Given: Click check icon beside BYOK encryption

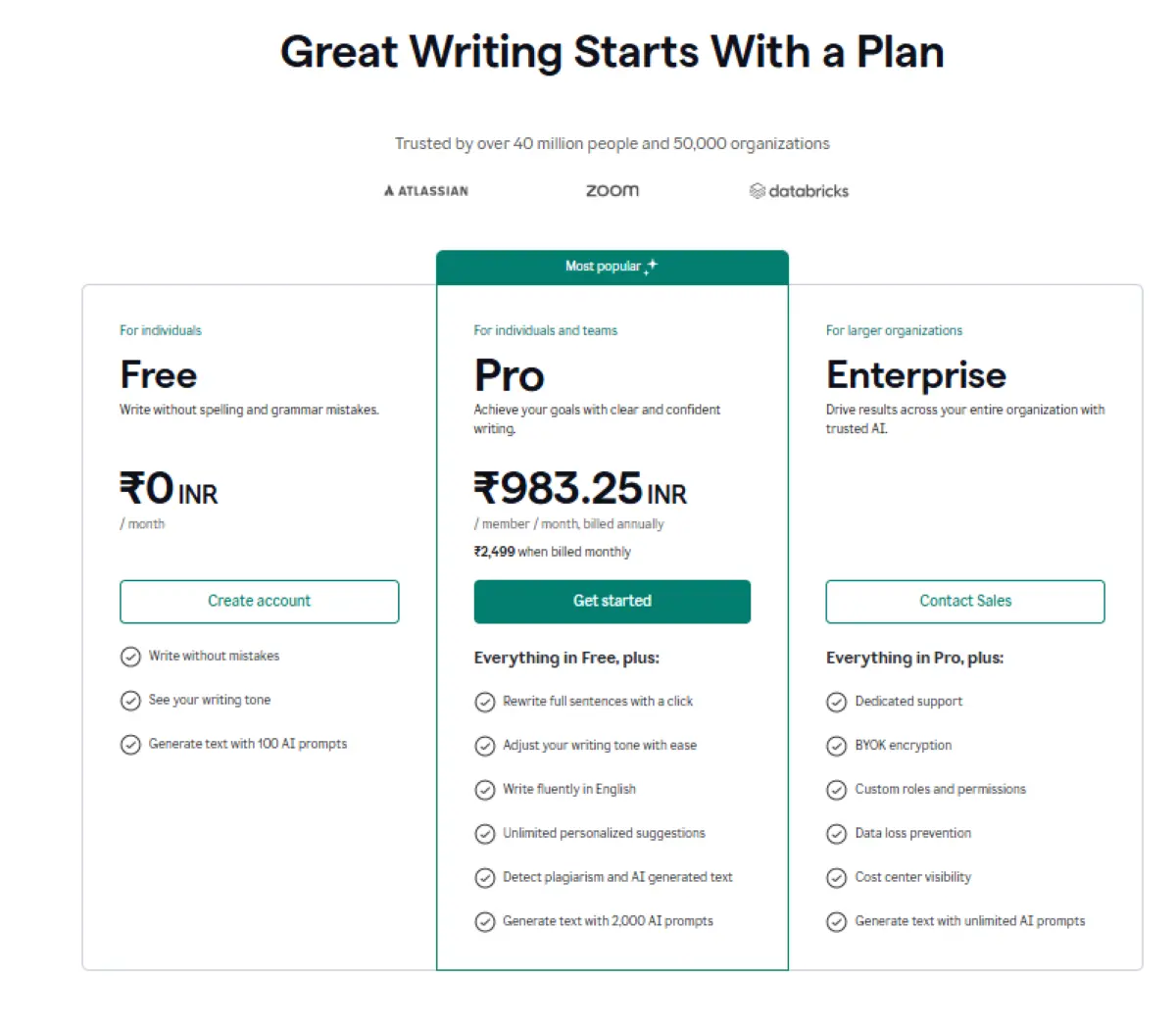Looking at the screenshot, I should point(837,746).
